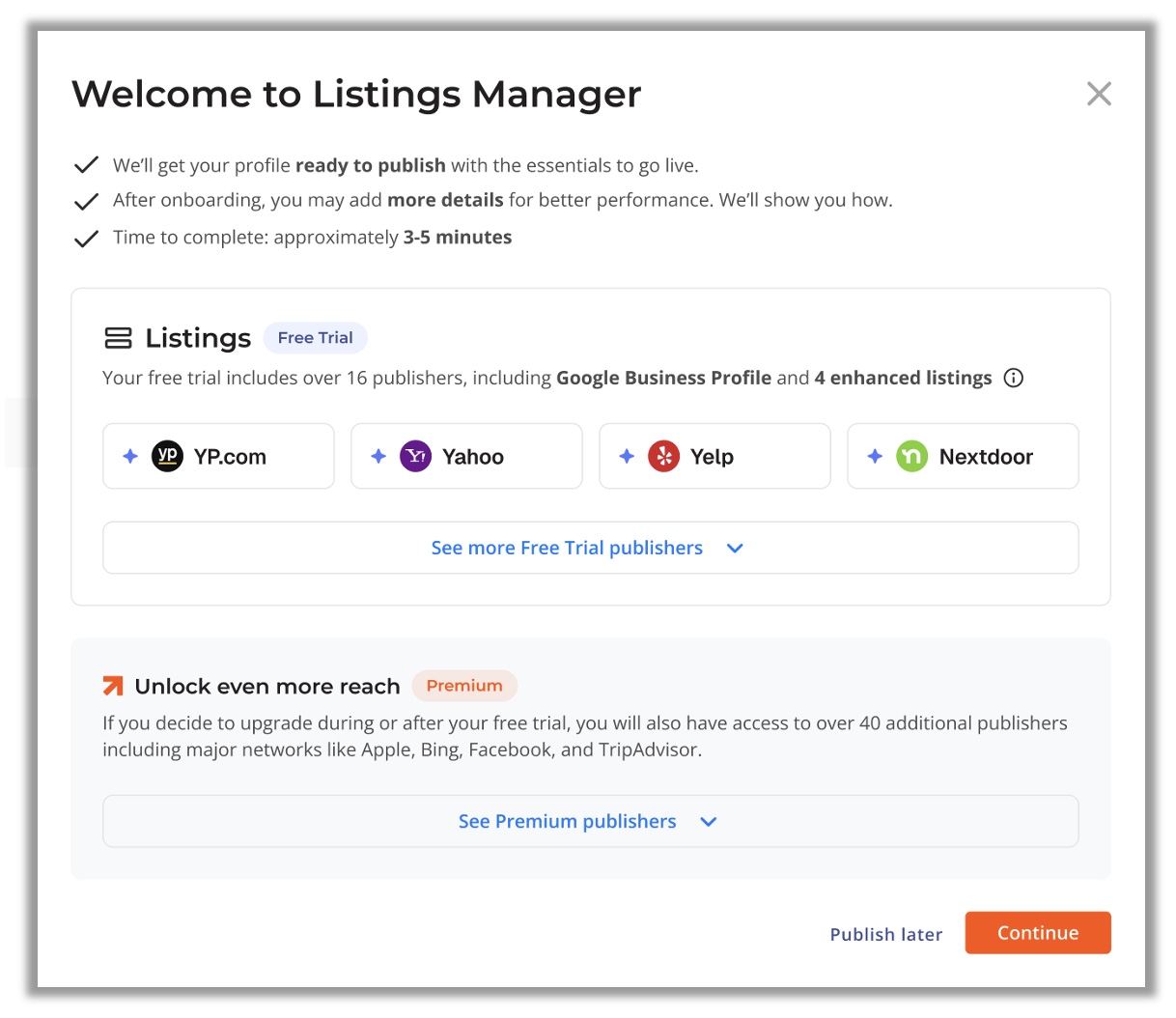Click the info icon next to enhanced listings
Image resolution: width=1176 pixels, height=1018 pixels.
point(1013,378)
